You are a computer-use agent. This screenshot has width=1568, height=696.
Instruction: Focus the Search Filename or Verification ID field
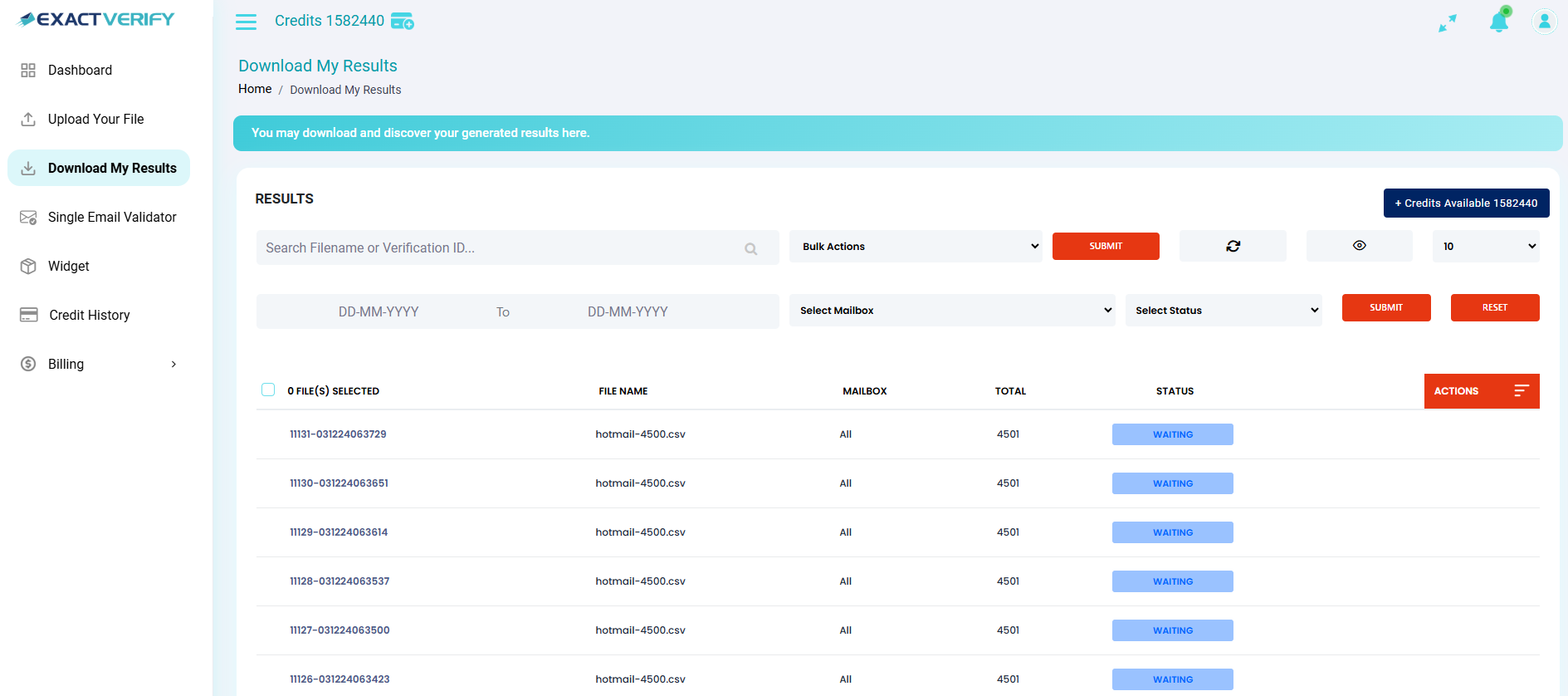point(498,248)
